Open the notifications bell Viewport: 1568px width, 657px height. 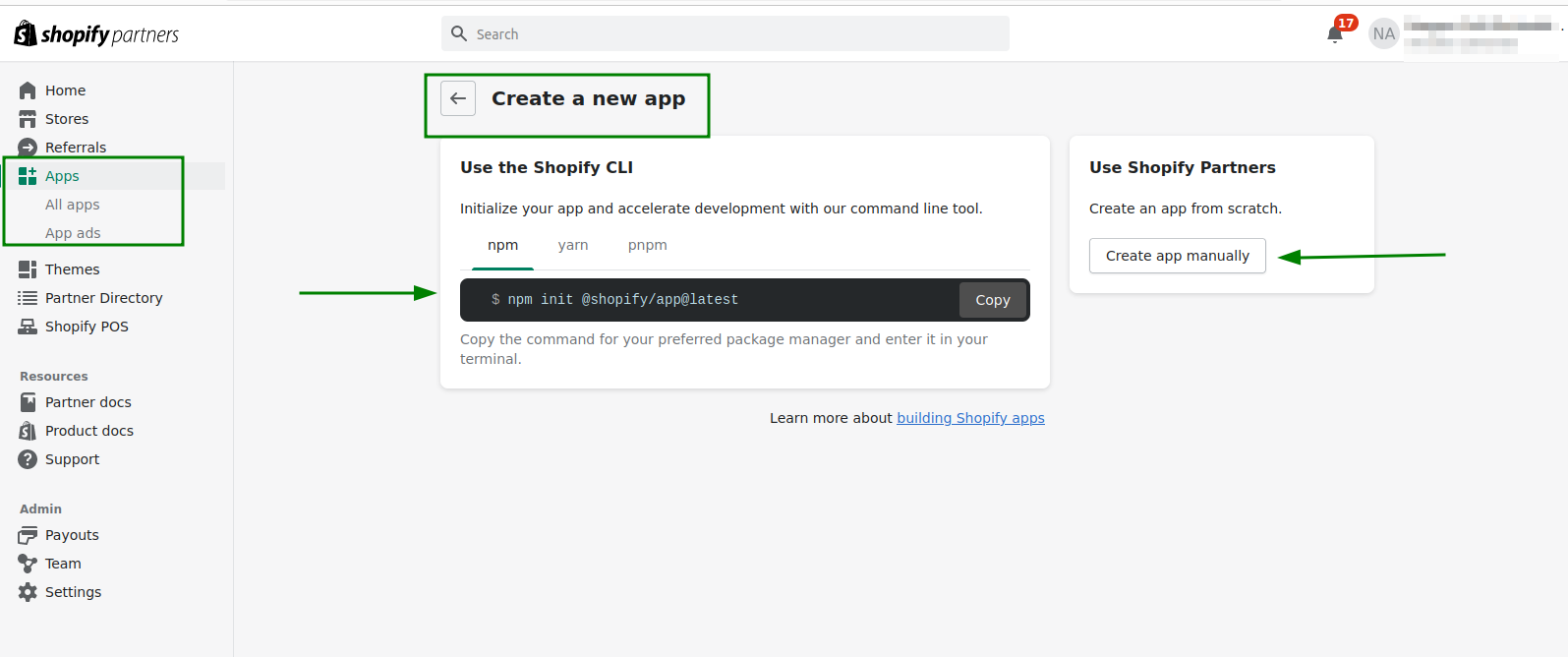coord(1335,34)
